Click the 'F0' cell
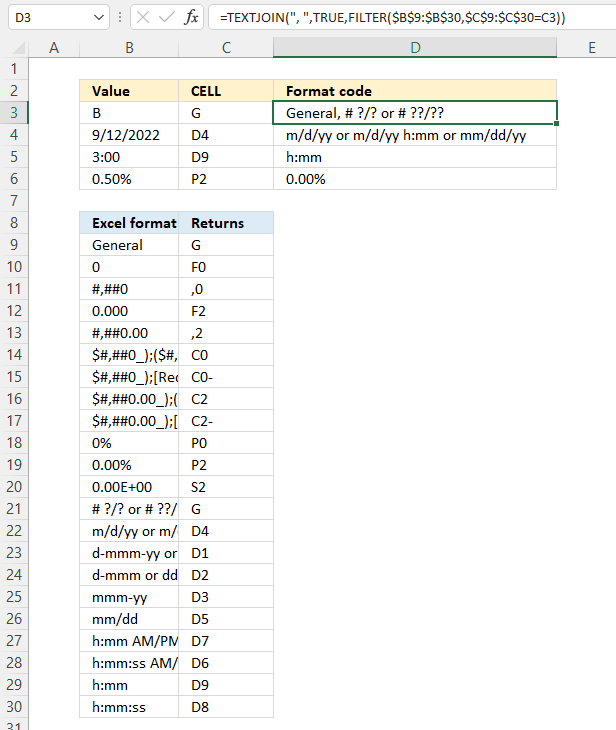This screenshot has width=616, height=730. pos(226,267)
